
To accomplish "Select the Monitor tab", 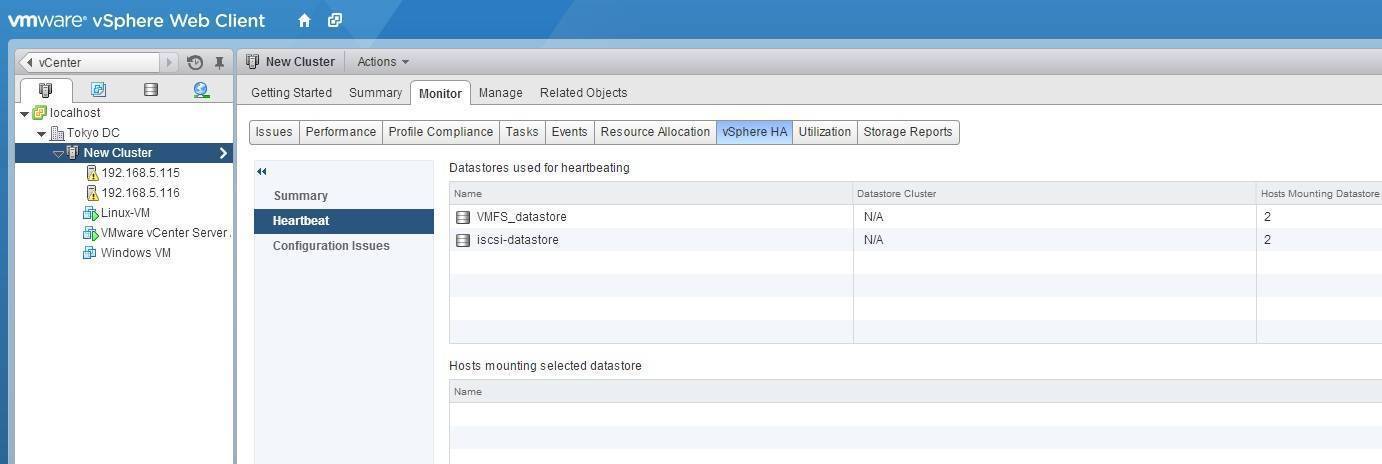I will pyautogui.click(x=440, y=93).
